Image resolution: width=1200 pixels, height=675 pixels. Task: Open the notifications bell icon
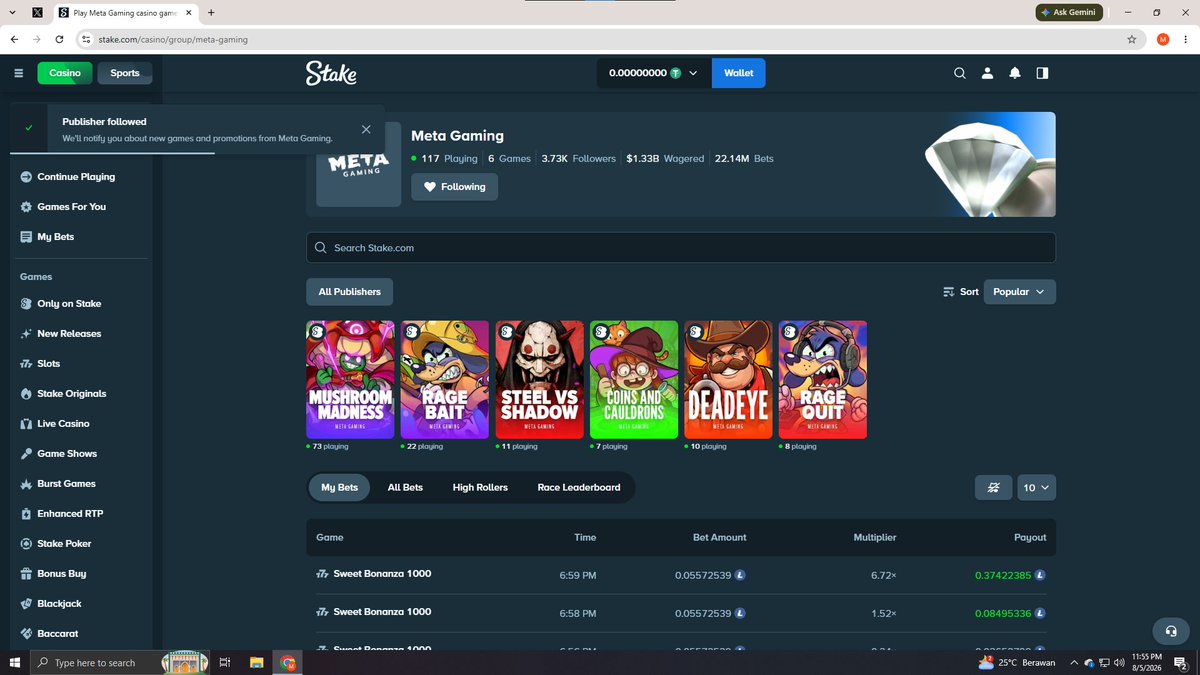(1015, 73)
